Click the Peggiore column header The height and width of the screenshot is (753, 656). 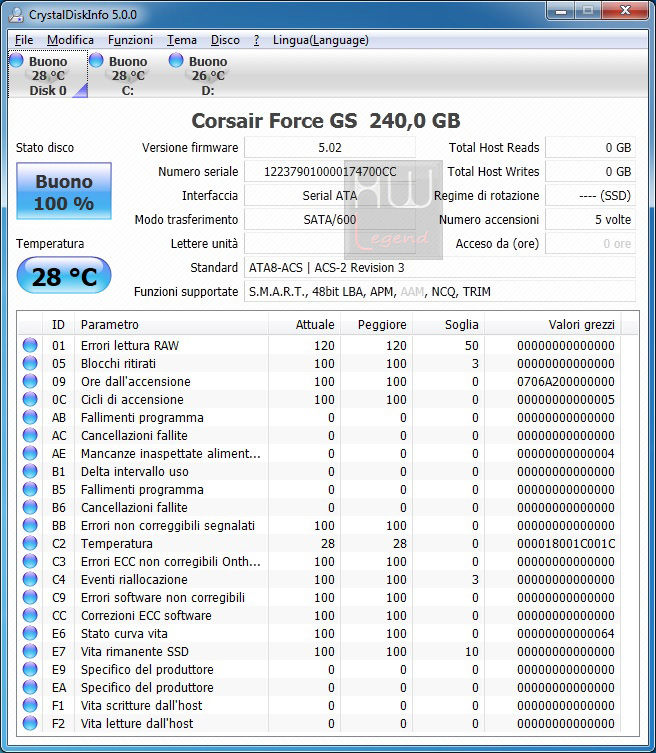tap(377, 325)
